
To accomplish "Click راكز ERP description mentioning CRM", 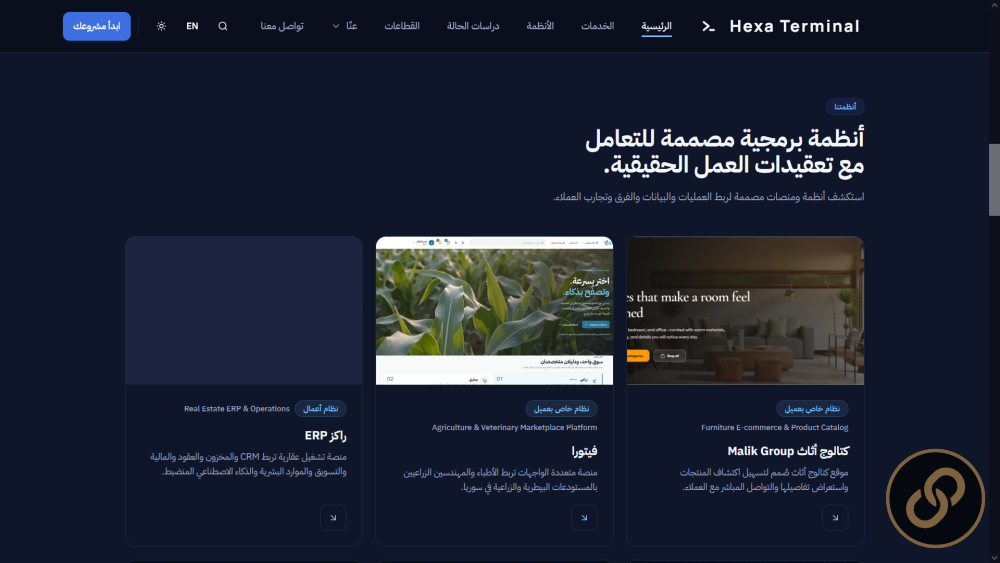I will [x=248, y=464].
